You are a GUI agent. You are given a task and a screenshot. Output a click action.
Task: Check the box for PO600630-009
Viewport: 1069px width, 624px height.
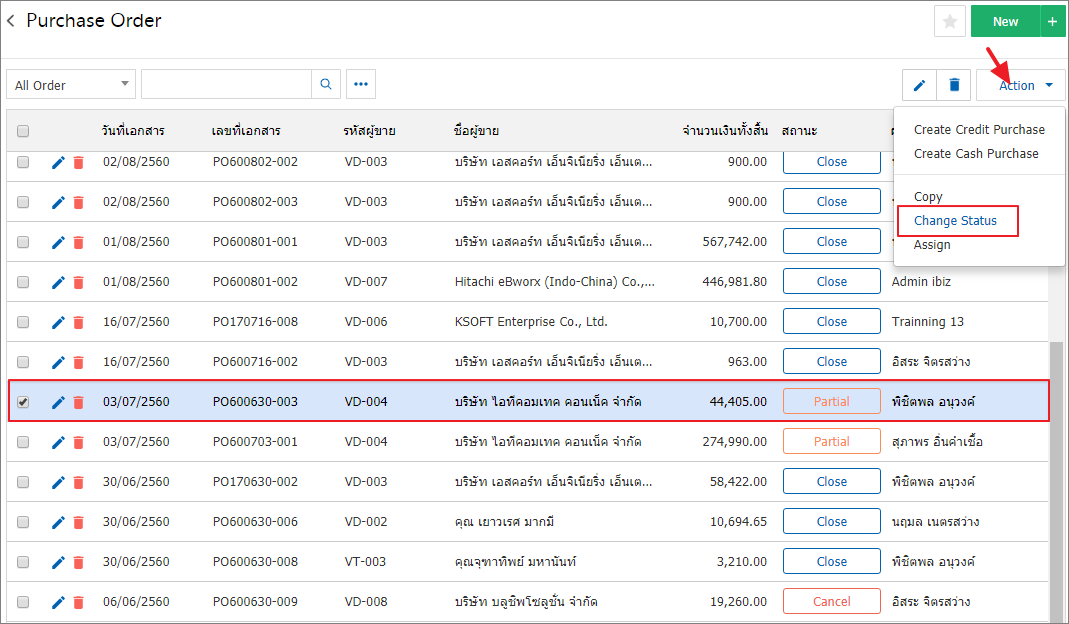click(23, 602)
